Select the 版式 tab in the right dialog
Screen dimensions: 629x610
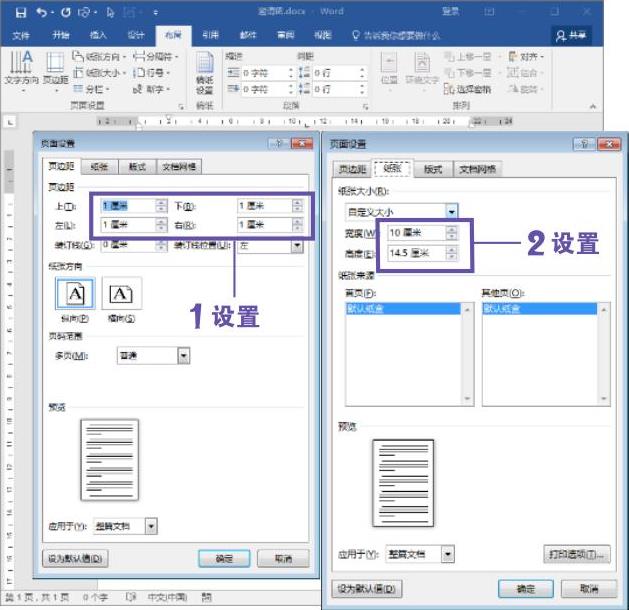click(433, 169)
